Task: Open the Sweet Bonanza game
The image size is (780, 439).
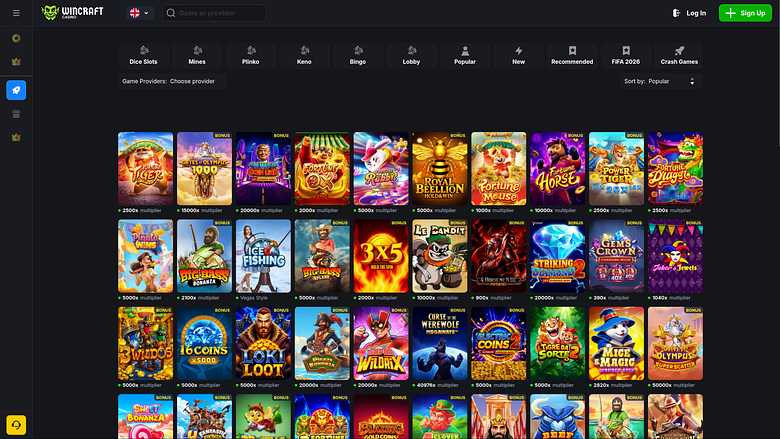Action: 145,417
